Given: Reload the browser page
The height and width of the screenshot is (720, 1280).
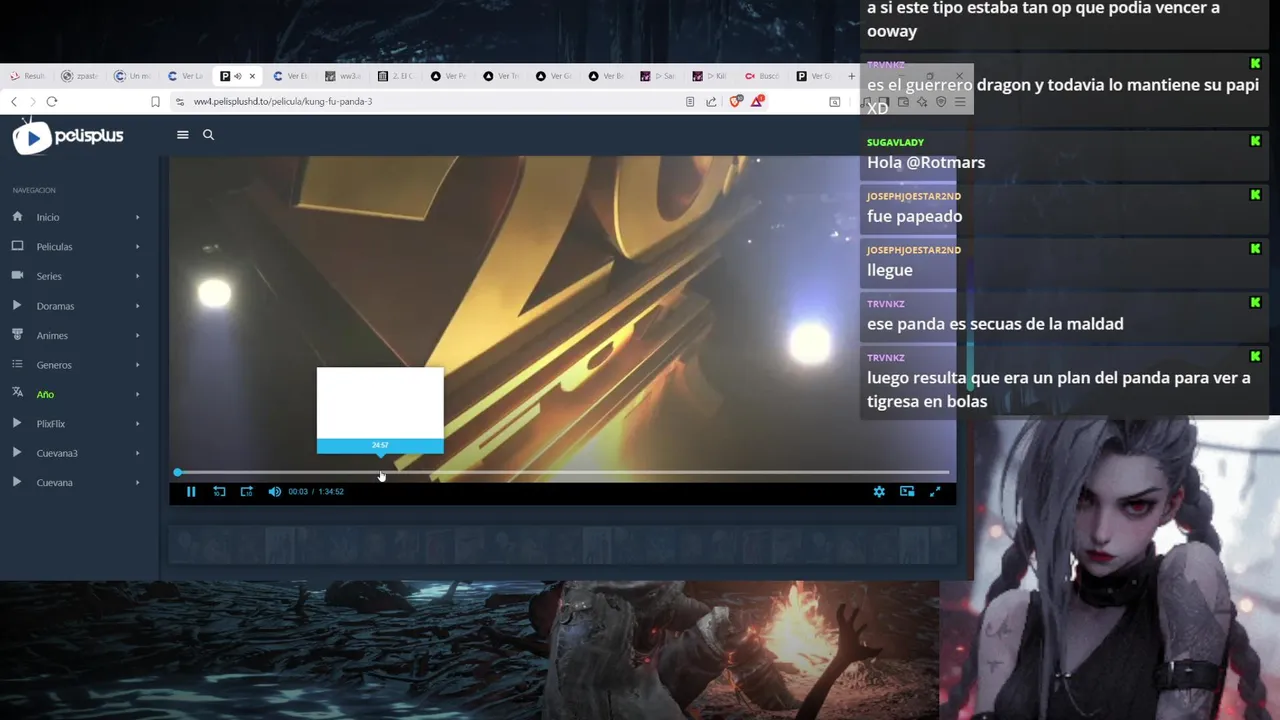Looking at the screenshot, I should 52,101.
